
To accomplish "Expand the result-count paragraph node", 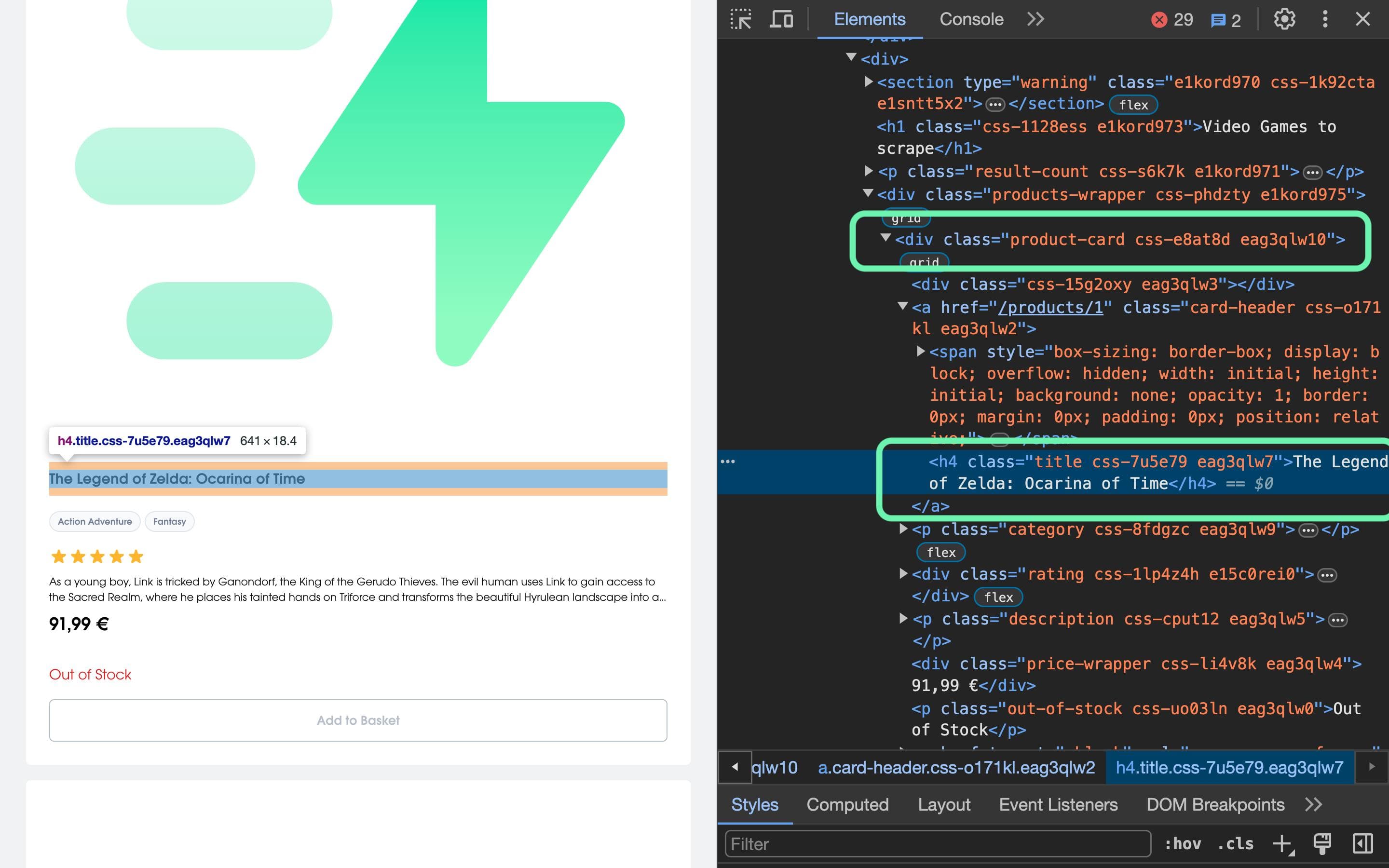I will [x=869, y=171].
